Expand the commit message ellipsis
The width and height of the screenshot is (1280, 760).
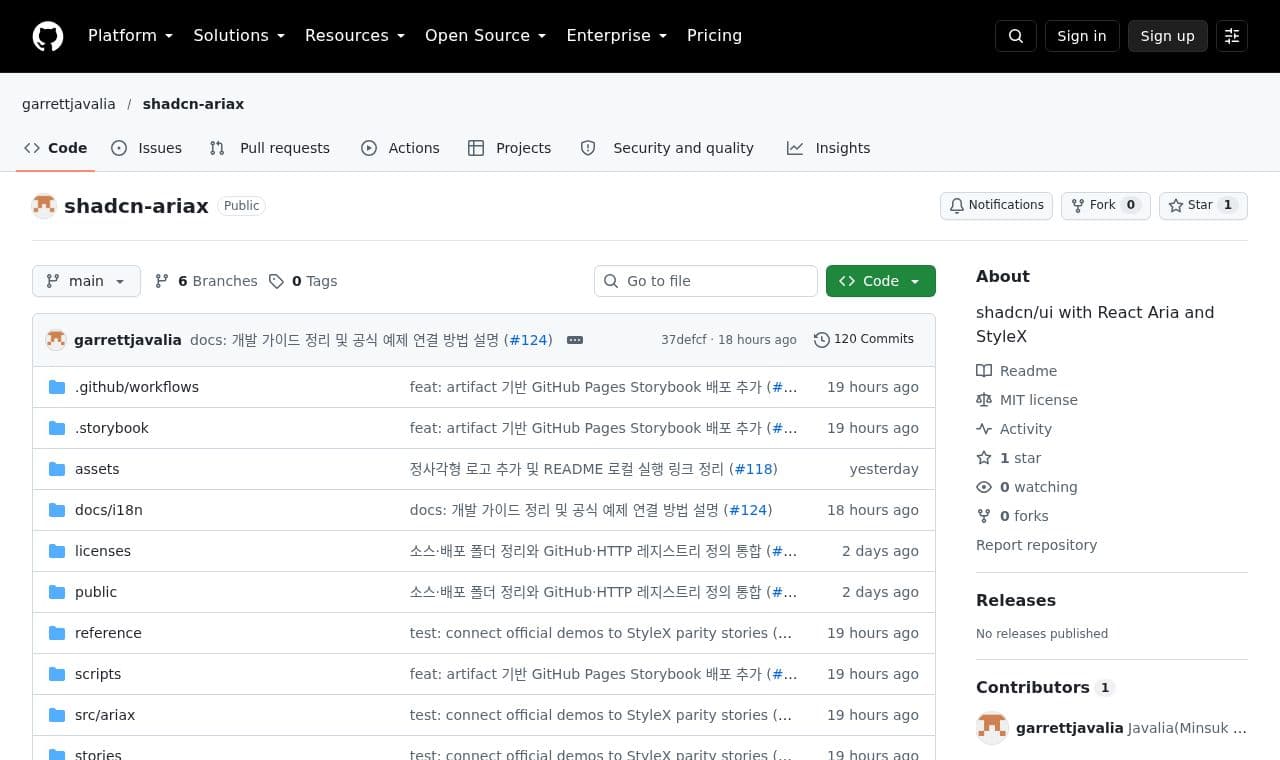click(575, 340)
